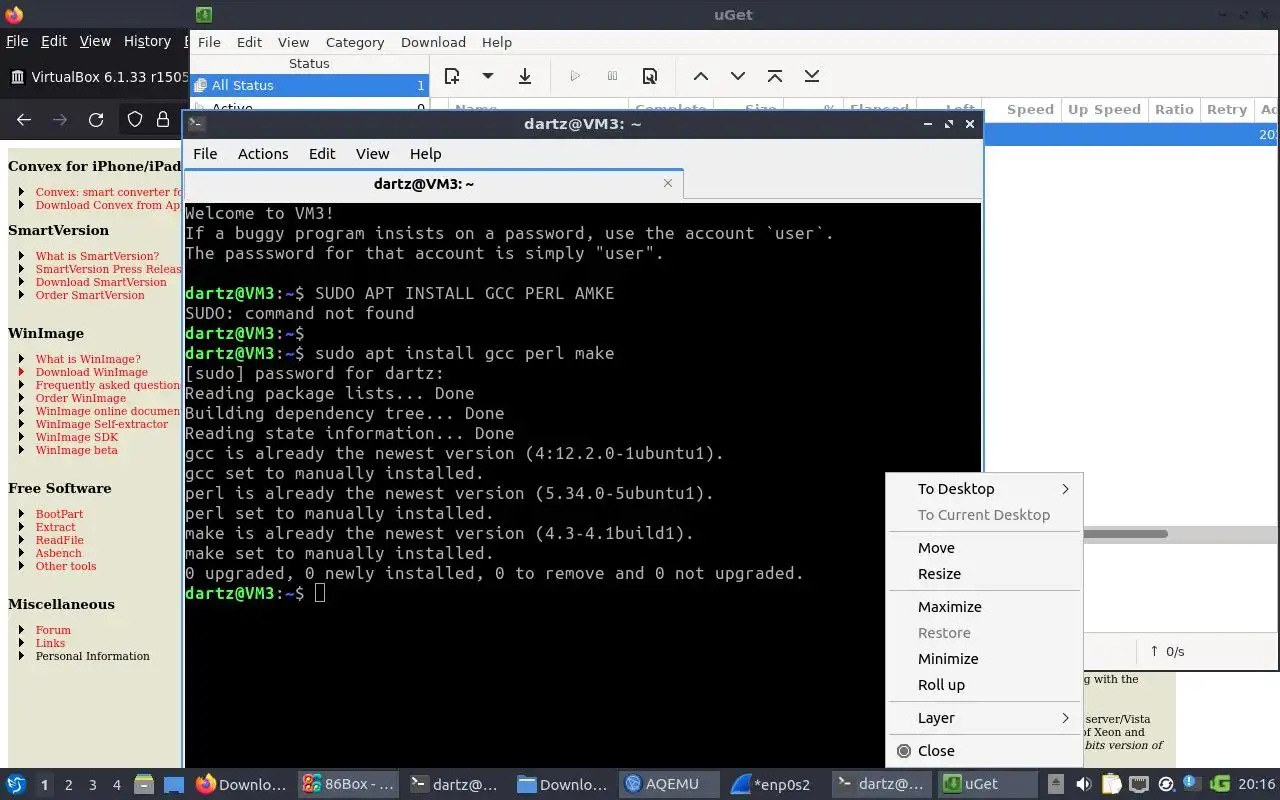Open the 'Personal Information' link
This screenshot has width=1280, height=800.
click(x=93, y=656)
